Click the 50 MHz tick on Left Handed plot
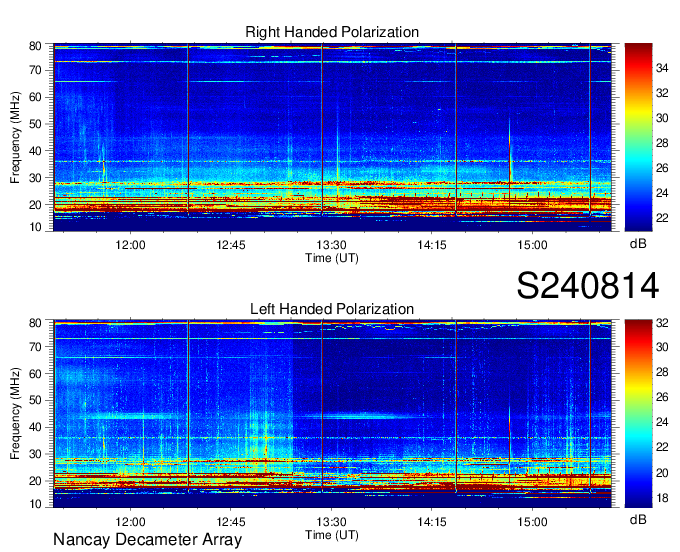 (35, 400)
